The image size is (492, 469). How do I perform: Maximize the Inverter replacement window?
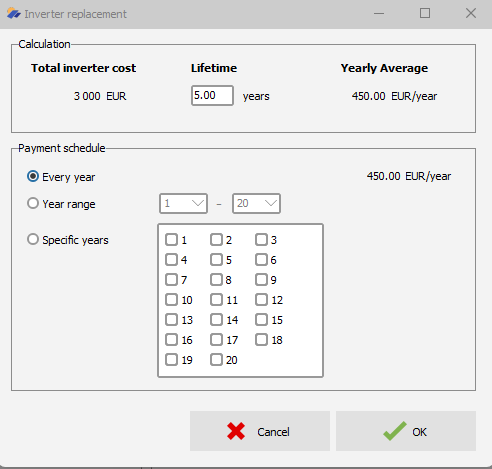click(x=425, y=13)
